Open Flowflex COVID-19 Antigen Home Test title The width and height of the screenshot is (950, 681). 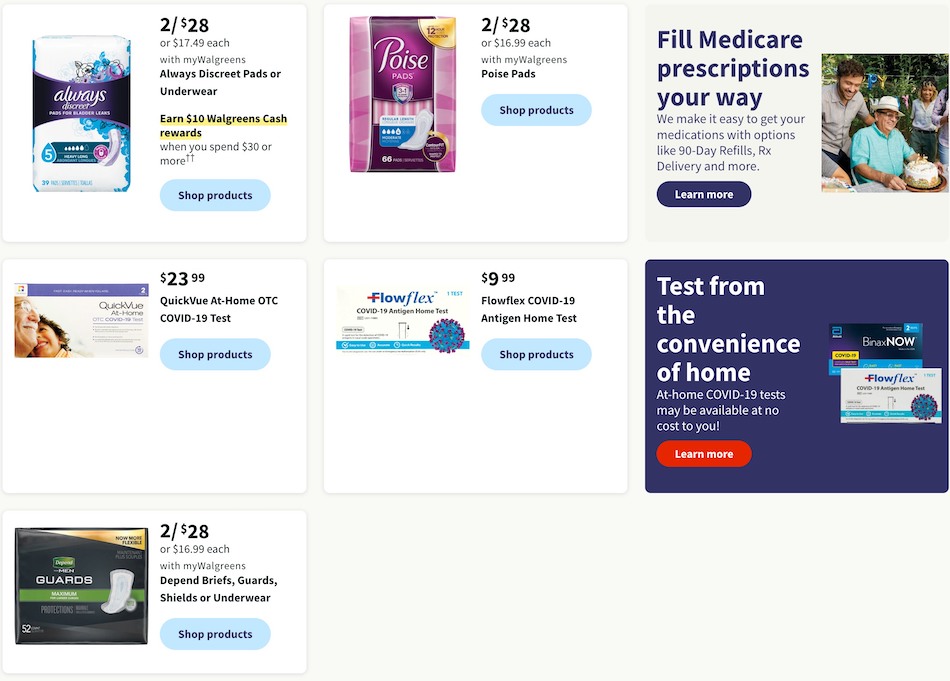pyautogui.click(x=529, y=309)
